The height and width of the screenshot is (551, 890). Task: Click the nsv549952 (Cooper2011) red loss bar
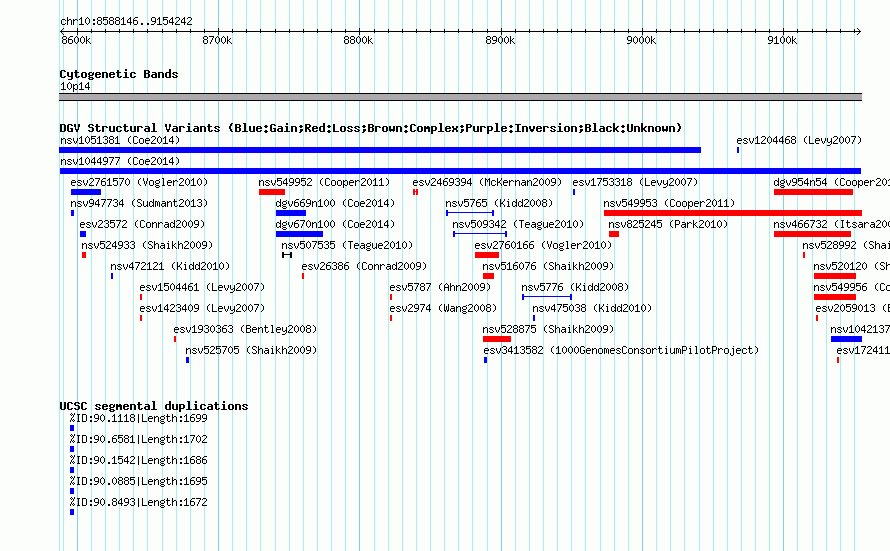pos(272,192)
